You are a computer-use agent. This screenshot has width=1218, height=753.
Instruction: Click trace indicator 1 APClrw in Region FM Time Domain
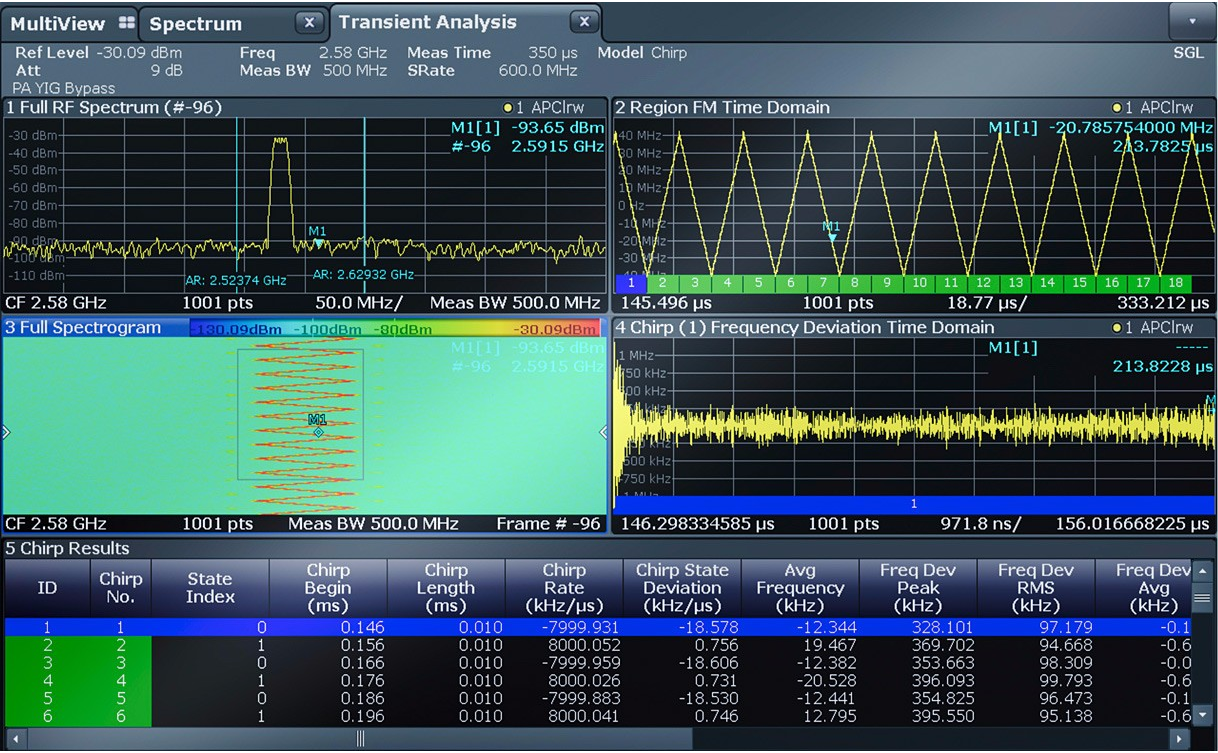point(1152,107)
